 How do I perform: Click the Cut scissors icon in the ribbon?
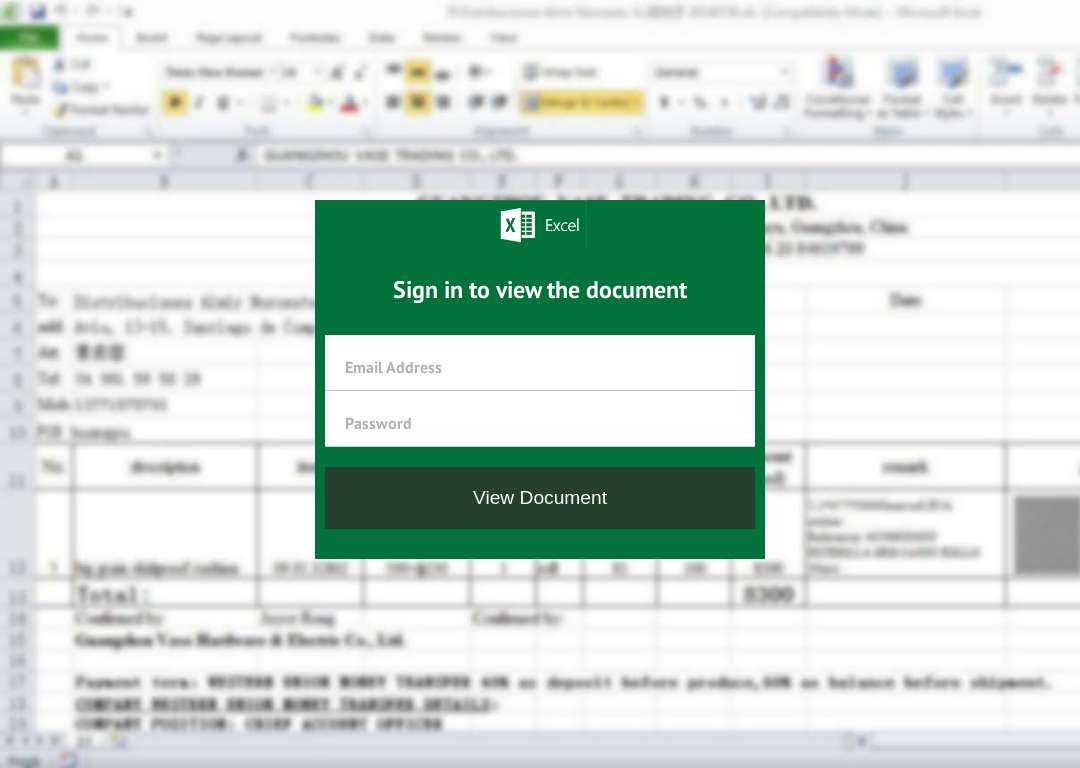tap(61, 65)
